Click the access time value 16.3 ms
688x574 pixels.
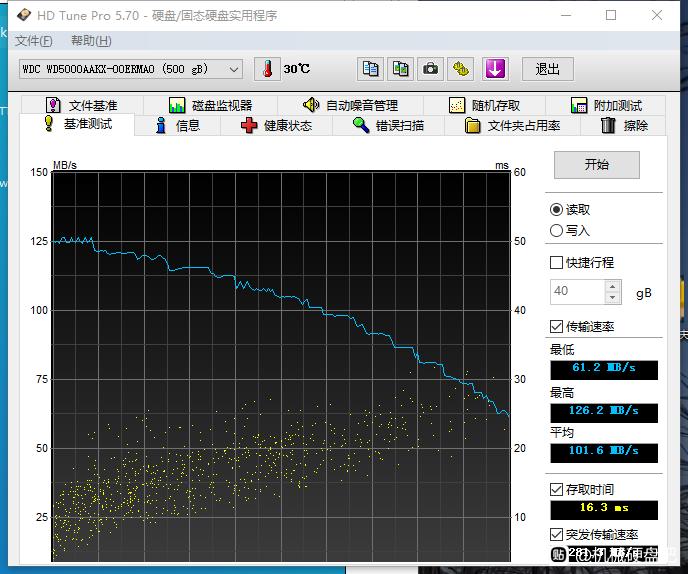[x=604, y=510]
